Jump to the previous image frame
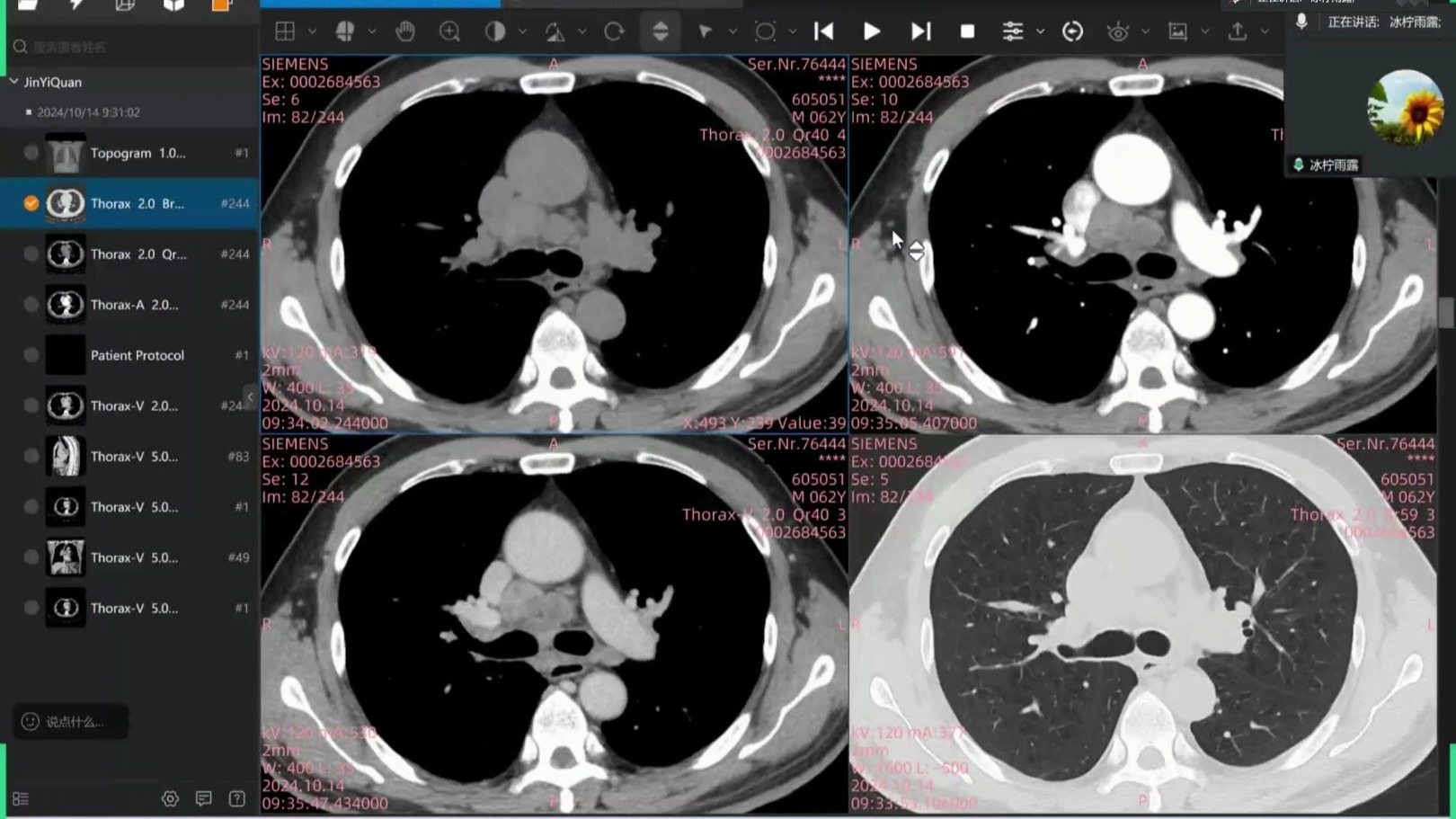This screenshot has width=1456, height=819. [x=823, y=31]
